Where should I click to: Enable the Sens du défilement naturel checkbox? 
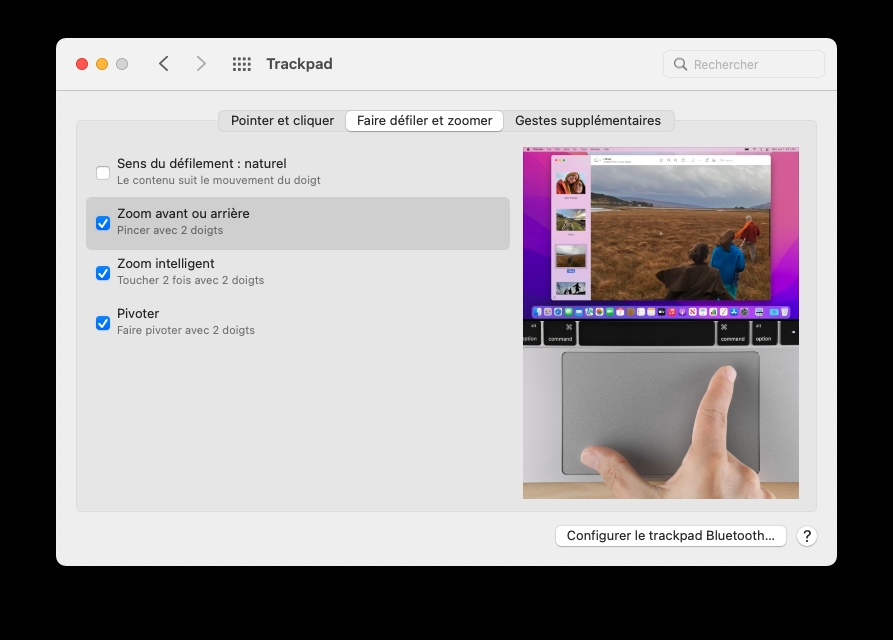(x=103, y=172)
